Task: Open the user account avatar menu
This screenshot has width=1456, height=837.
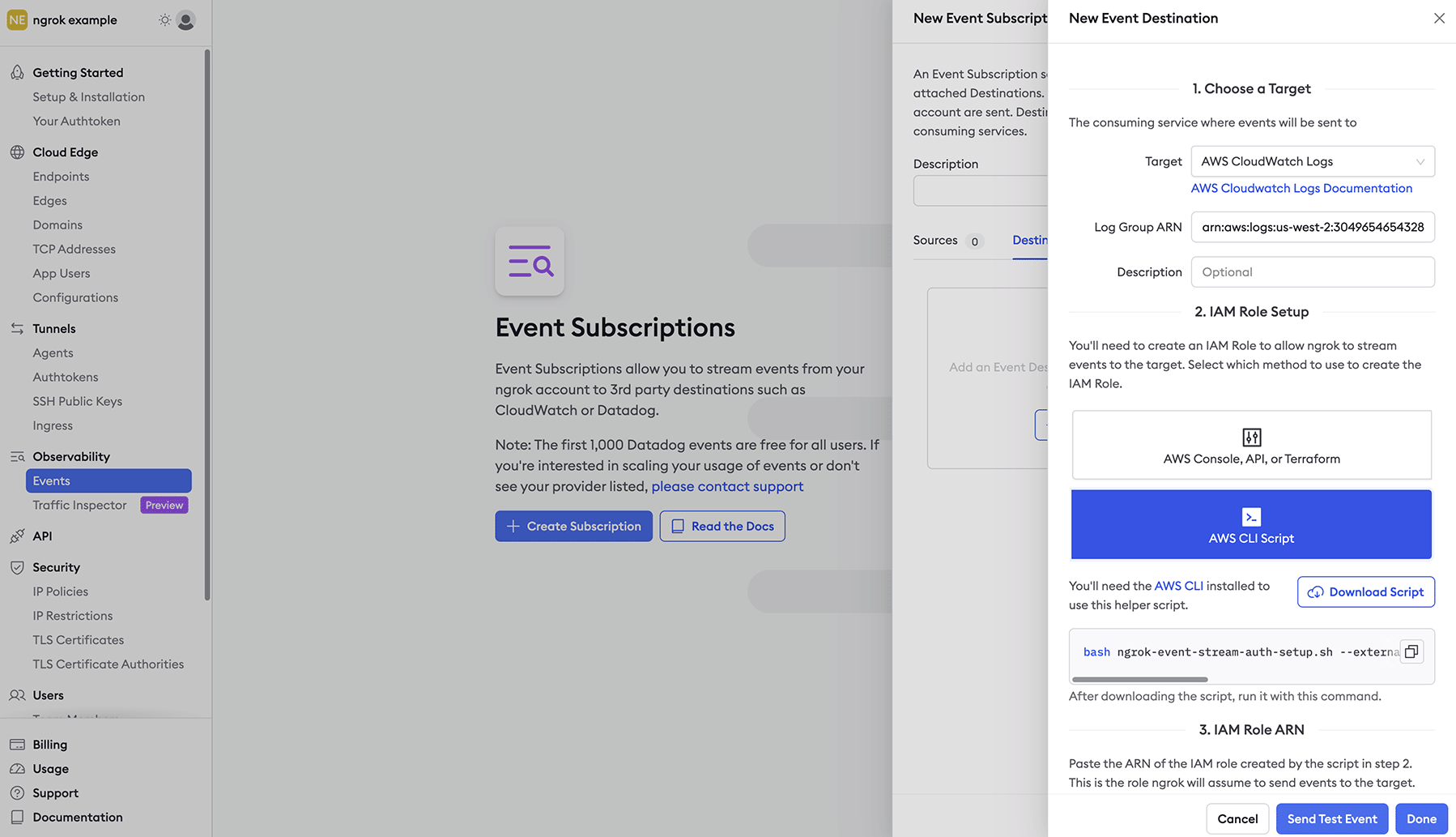Action: point(186,20)
